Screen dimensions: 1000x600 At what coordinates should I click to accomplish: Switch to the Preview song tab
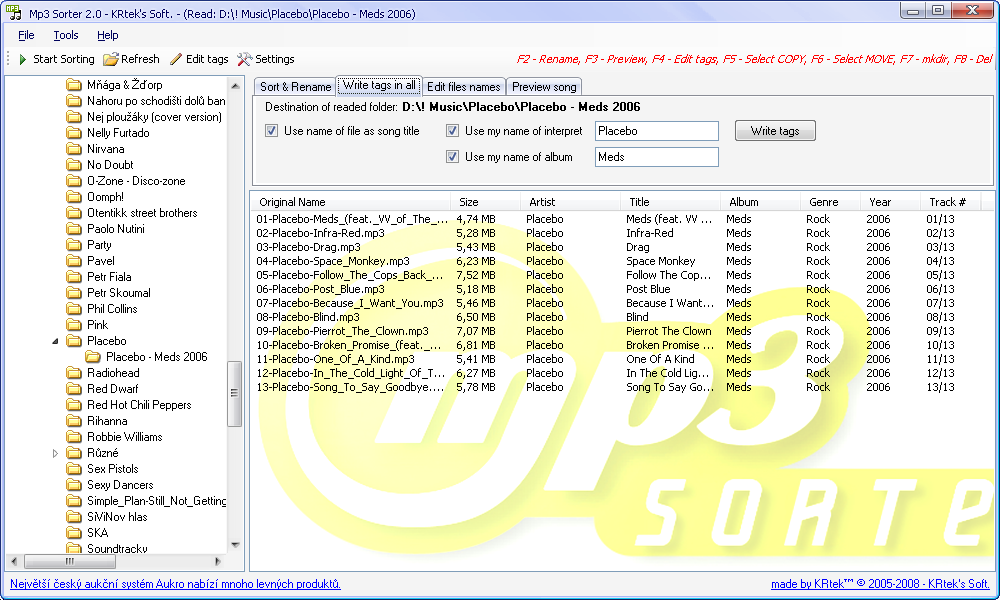click(x=544, y=87)
